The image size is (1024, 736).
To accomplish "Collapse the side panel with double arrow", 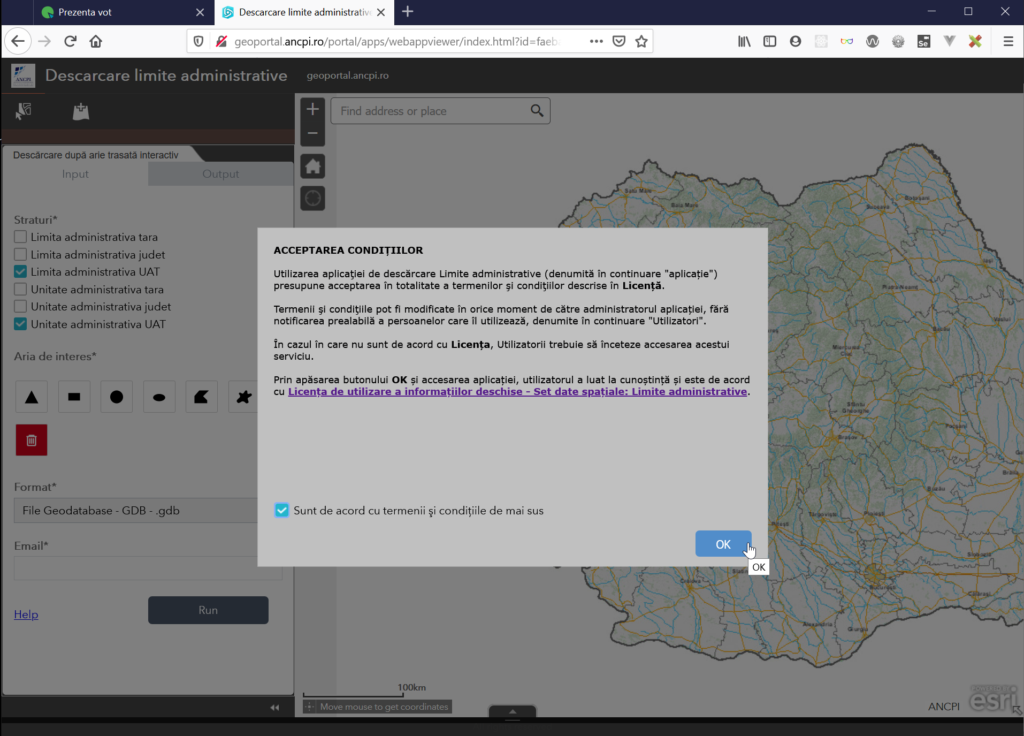I will (275, 707).
